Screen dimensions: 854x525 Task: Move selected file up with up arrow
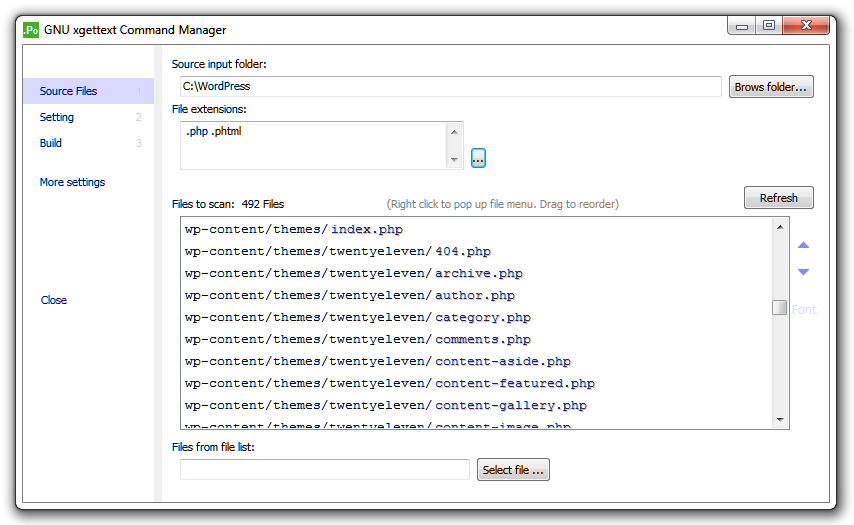(x=803, y=245)
